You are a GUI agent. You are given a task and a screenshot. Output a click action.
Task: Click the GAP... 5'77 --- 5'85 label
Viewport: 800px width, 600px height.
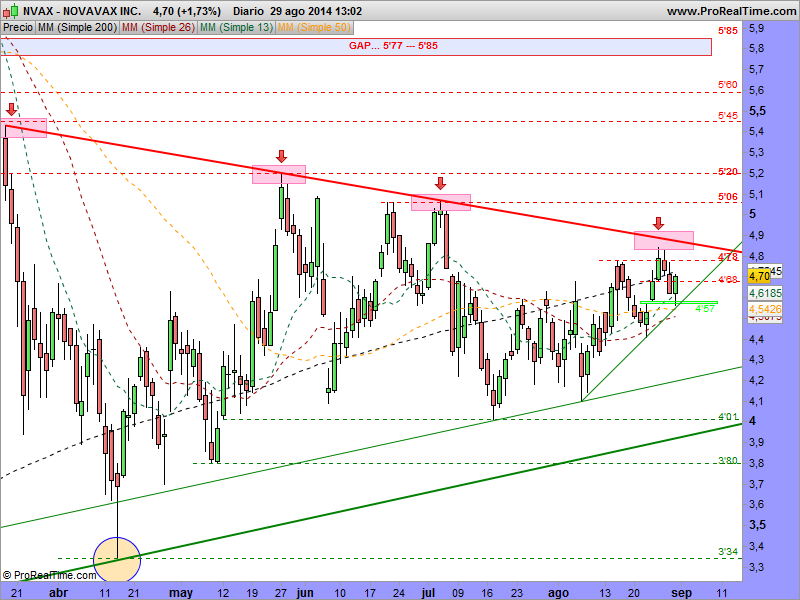pos(393,45)
